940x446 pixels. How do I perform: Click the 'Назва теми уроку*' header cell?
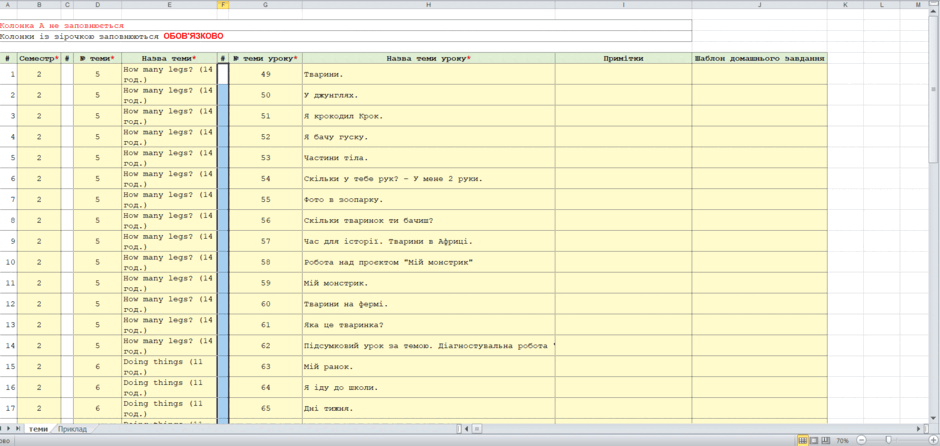coord(428,58)
